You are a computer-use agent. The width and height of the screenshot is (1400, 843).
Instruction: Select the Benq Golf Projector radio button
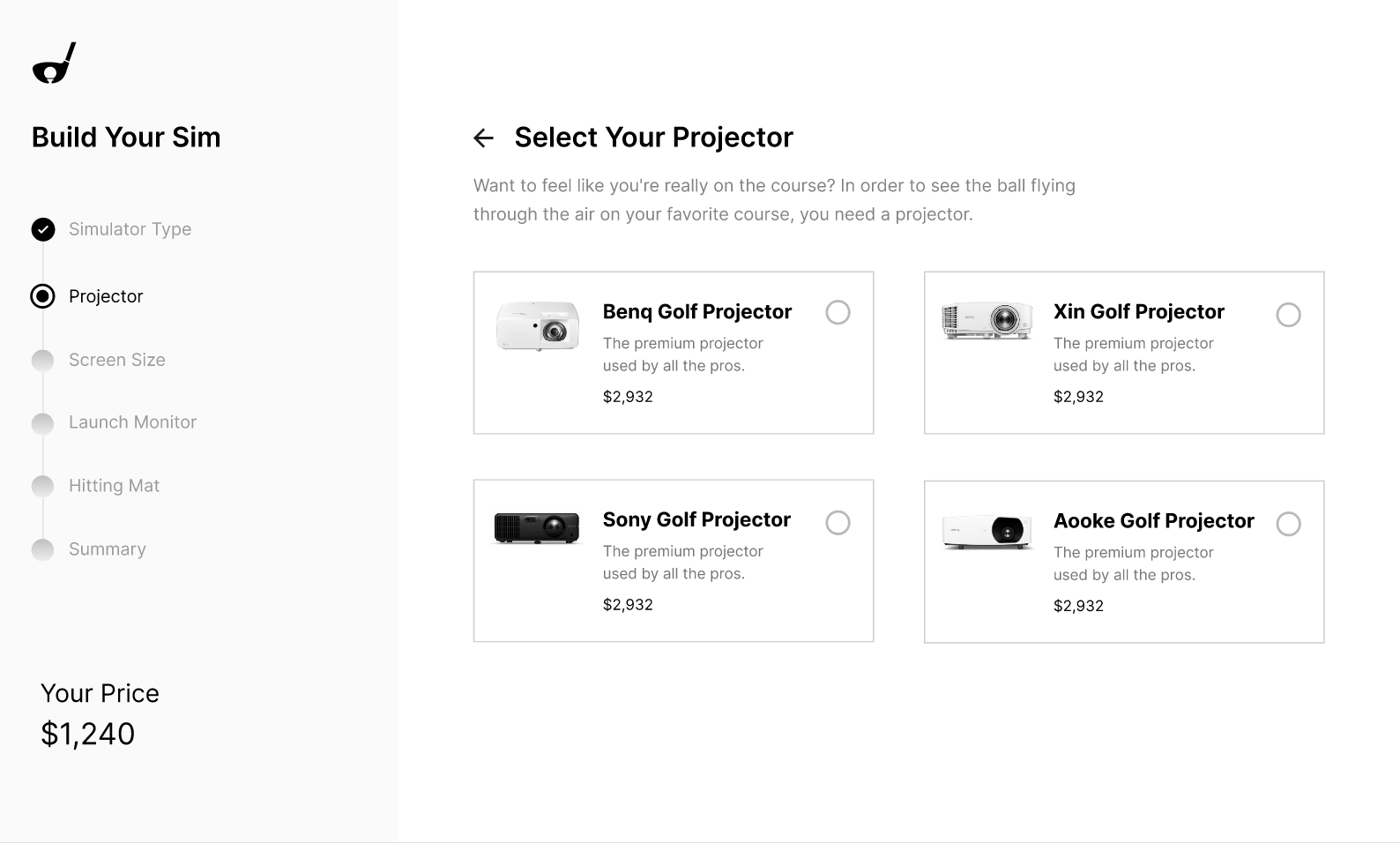pos(838,312)
